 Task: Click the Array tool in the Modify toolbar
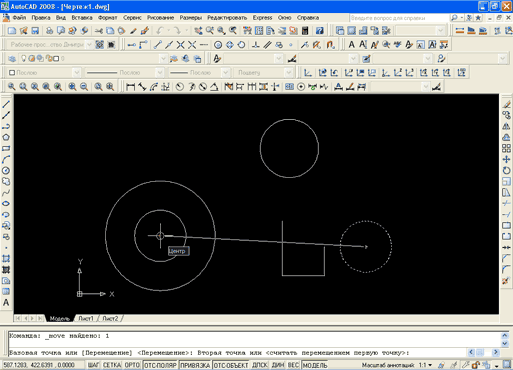coord(506,148)
